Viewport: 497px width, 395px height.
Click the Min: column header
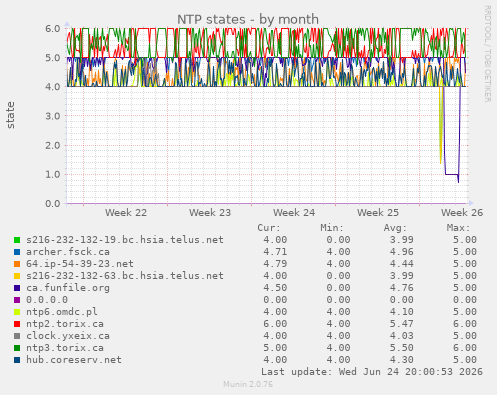click(x=332, y=228)
